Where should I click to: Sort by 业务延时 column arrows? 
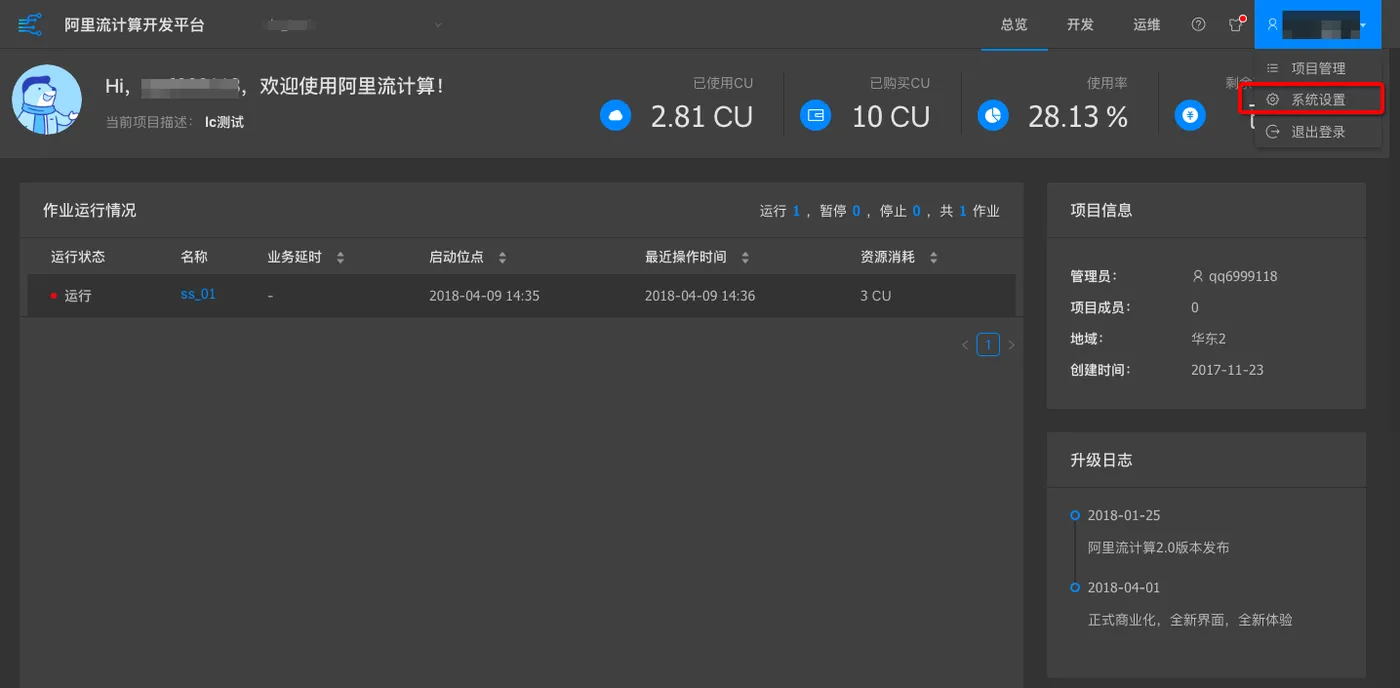(x=340, y=258)
